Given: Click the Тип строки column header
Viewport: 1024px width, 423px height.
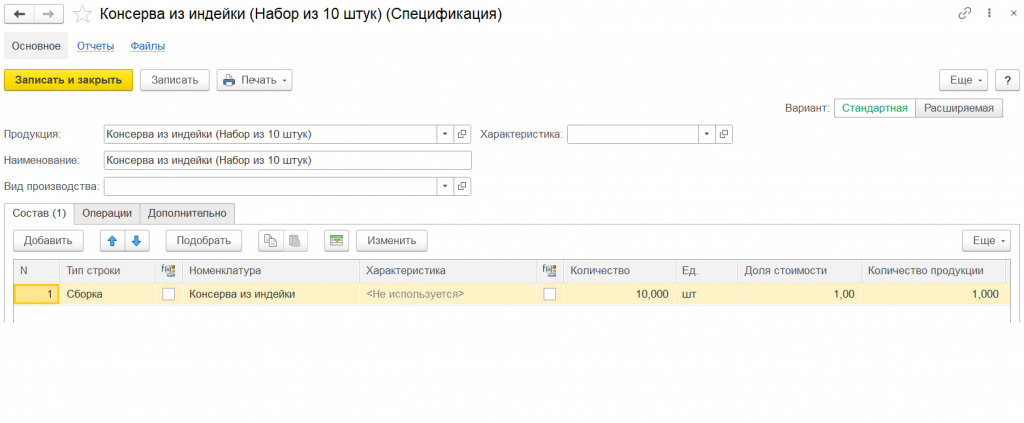Looking at the screenshot, I should pos(108,270).
